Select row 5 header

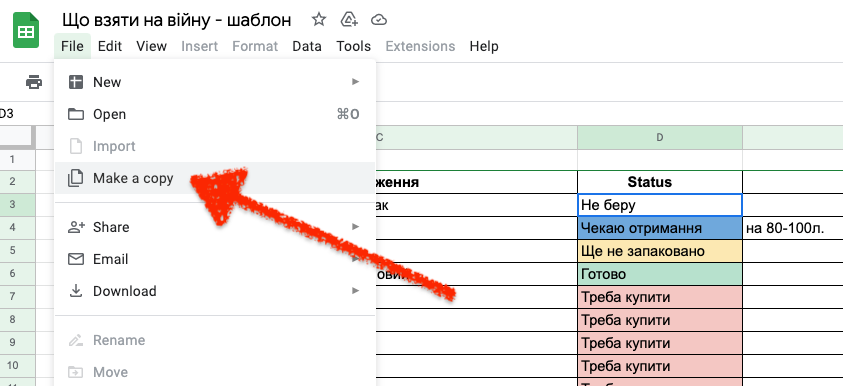(x=18, y=251)
